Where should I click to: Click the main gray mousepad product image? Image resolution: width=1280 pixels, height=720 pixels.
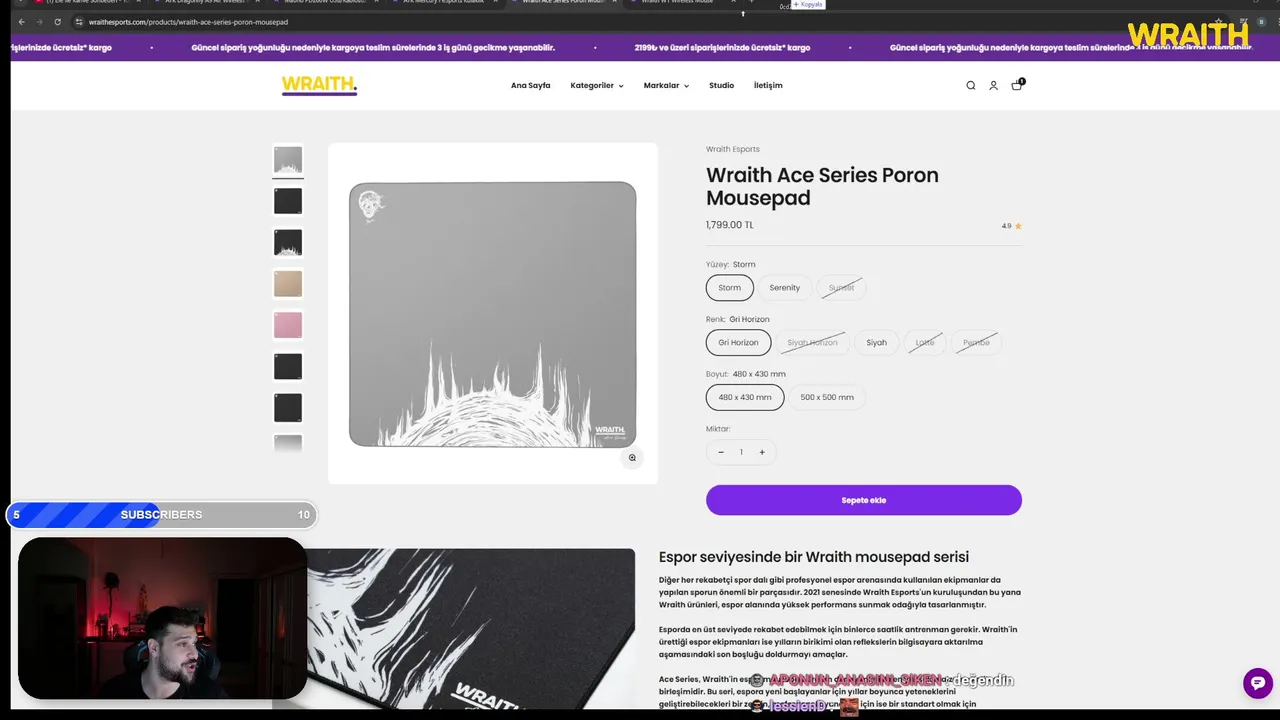pos(493,314)
